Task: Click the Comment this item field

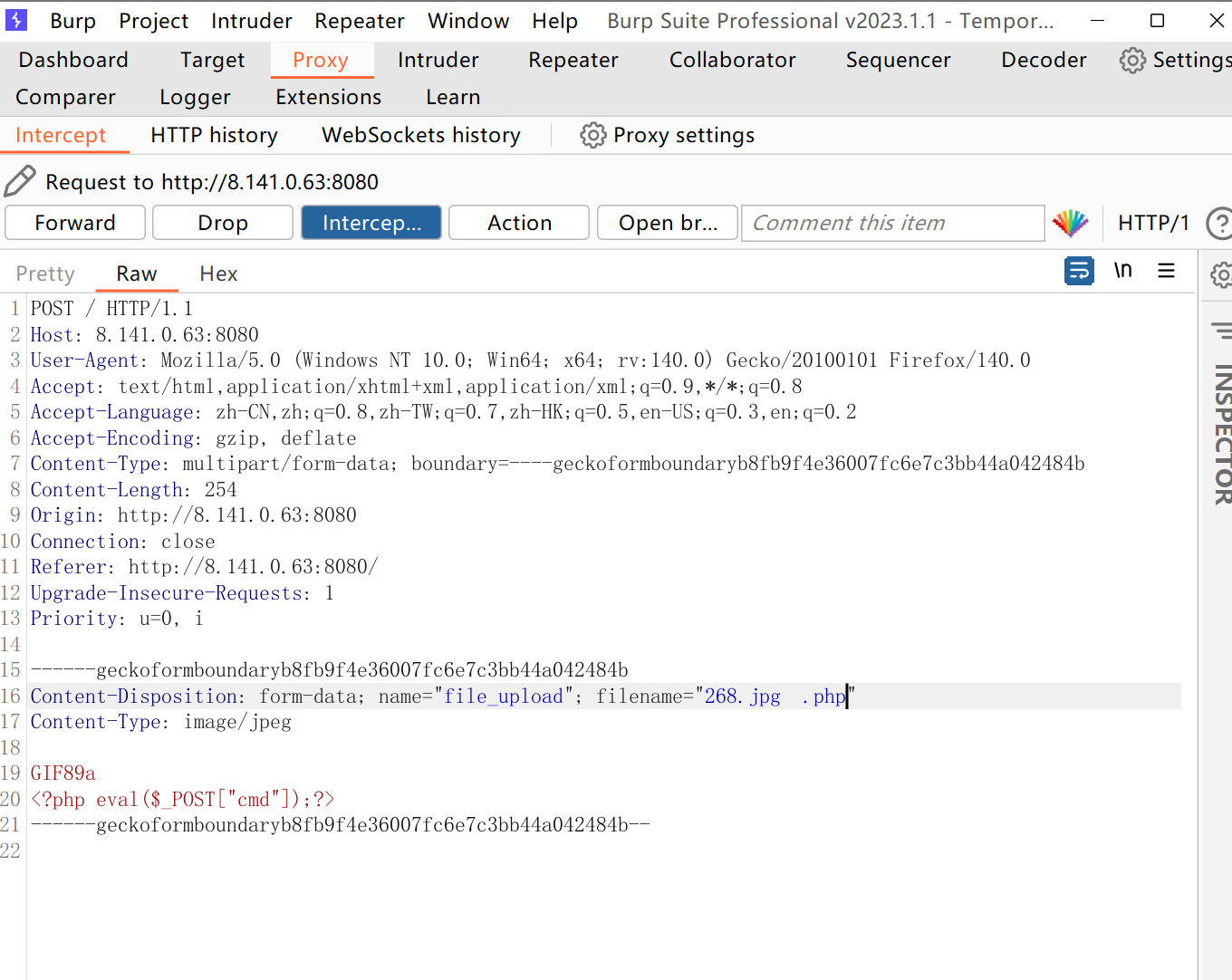Action: pos(892,223)
